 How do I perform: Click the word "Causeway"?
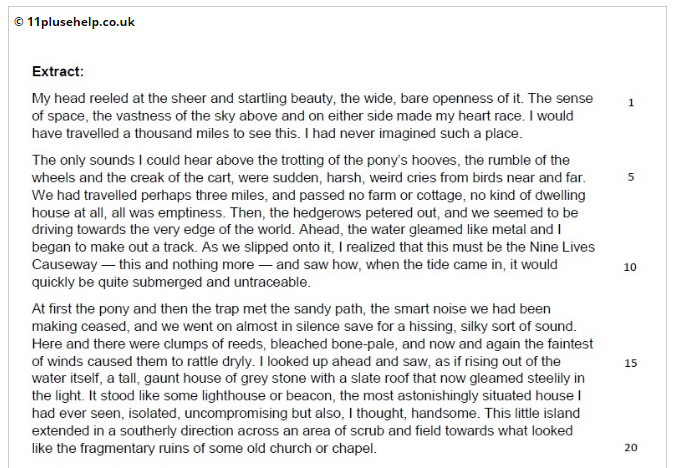click(64, 264)
